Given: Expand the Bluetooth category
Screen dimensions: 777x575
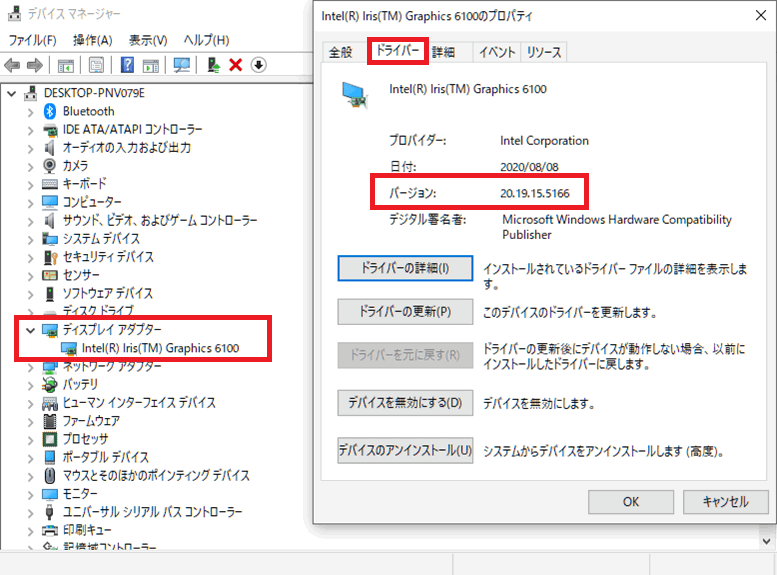Looking at the screenshot, I should (x=31, y=113).
